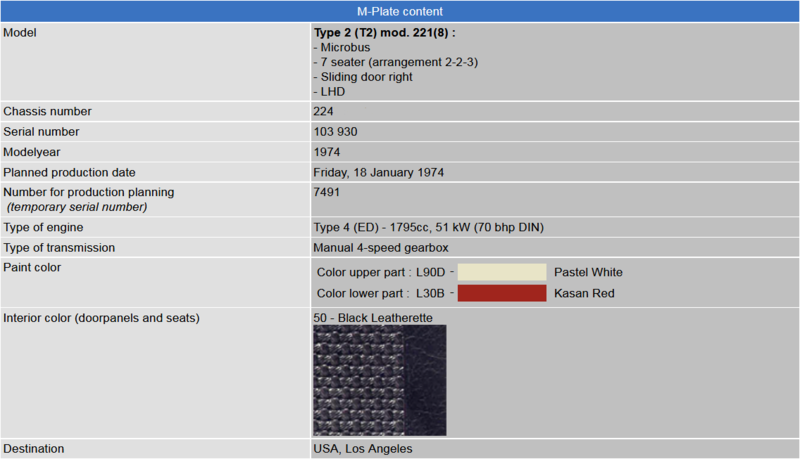Image resolution: width=800 pixels, height=459 pixels.
Task: Click the Type 4 (ED) engine description
Action: 428,227
